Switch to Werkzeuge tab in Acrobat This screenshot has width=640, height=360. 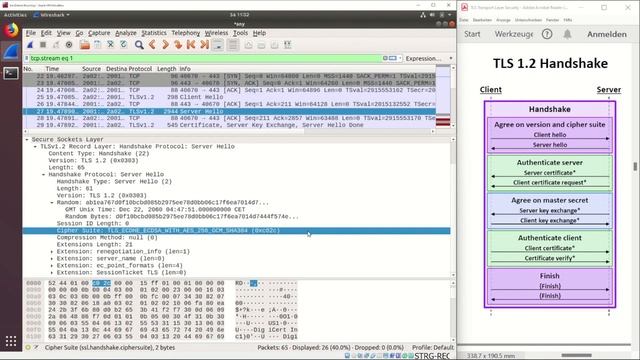pyautogui.click(x=513, y=34)
